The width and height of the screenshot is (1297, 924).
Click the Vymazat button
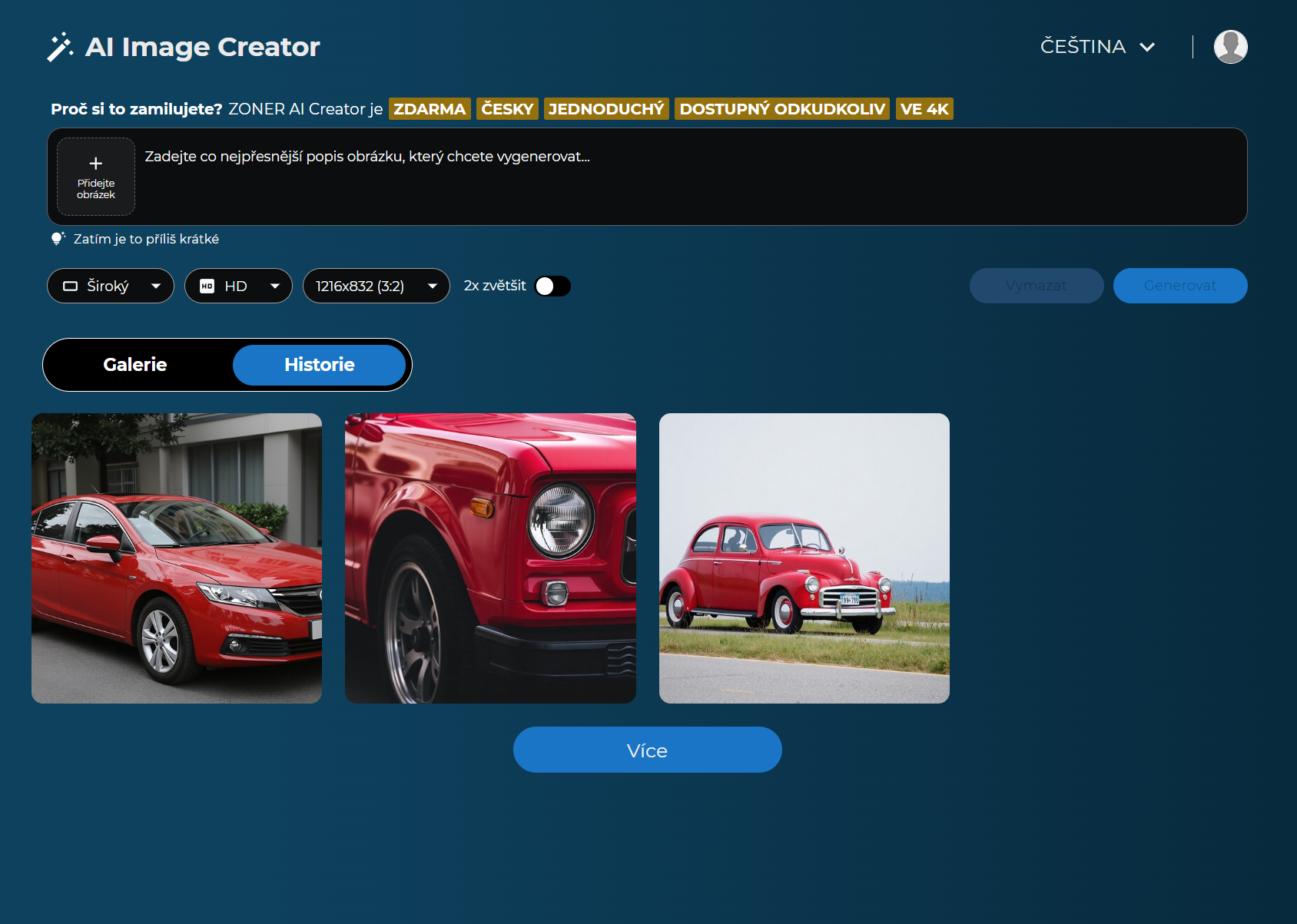point(1036,286)
